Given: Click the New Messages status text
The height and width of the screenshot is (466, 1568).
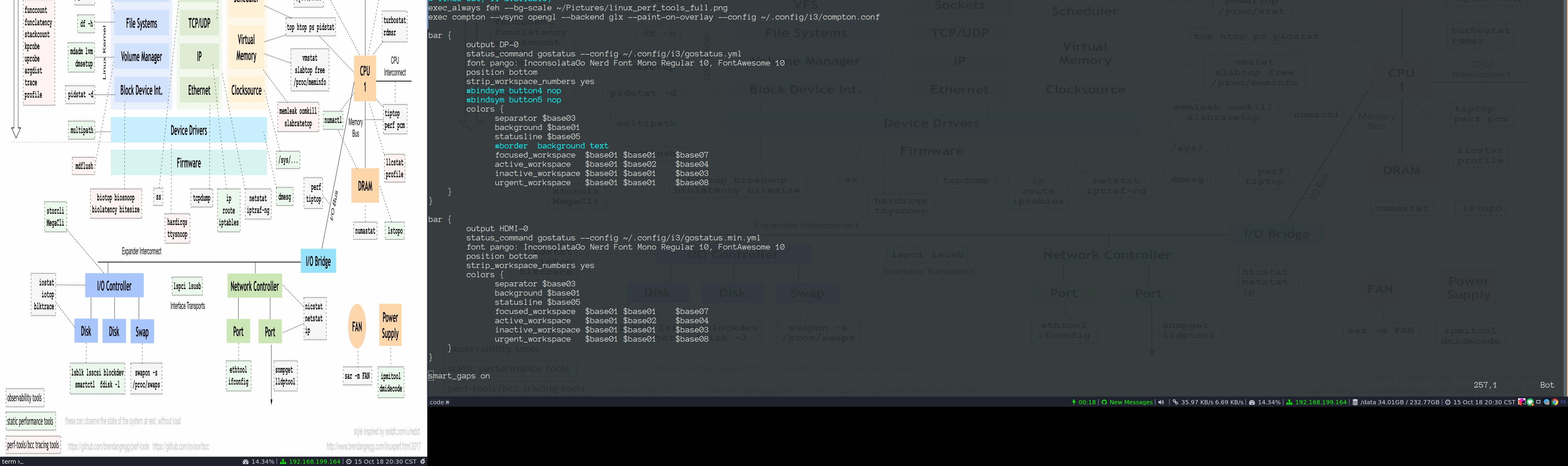Looking at the screenshot, I should (1131, 402).
